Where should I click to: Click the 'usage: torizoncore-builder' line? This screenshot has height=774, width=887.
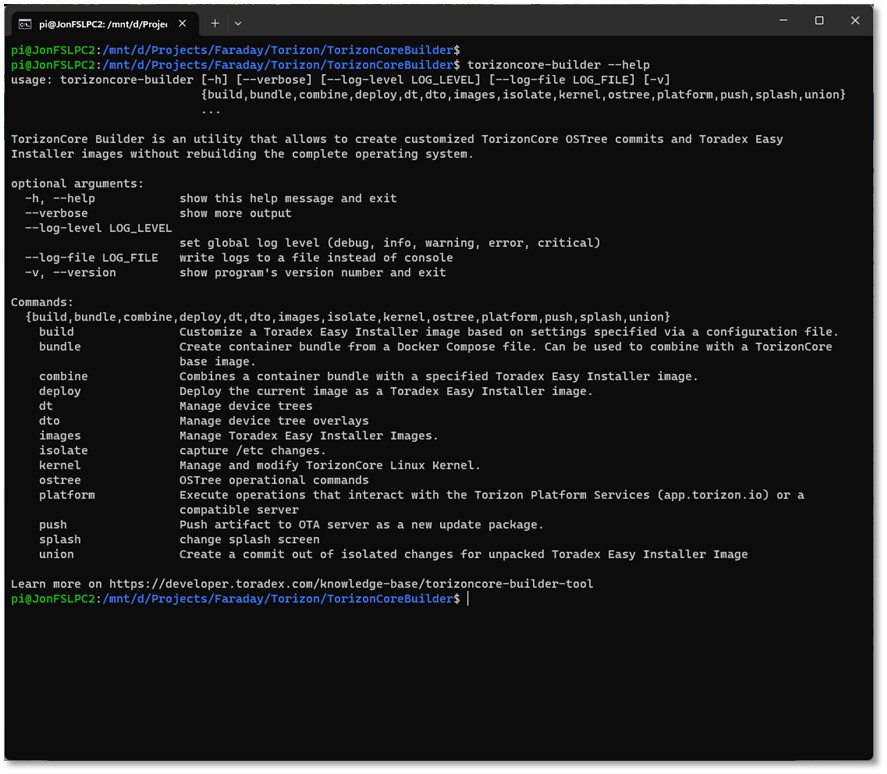click(341, 80)
